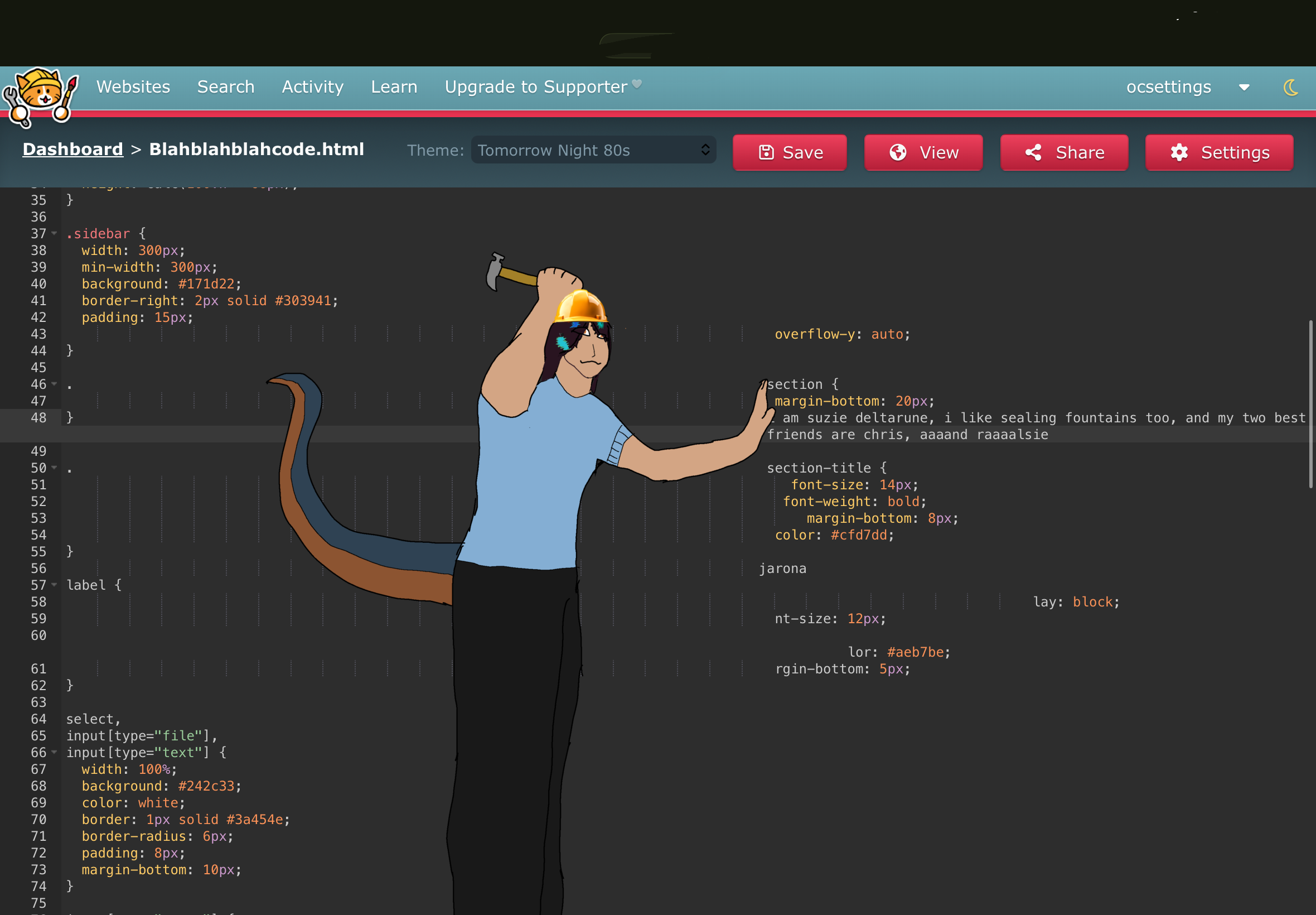Click the gear icon on Settings
Screen dimensions: 1316x915
[1179, 152]
